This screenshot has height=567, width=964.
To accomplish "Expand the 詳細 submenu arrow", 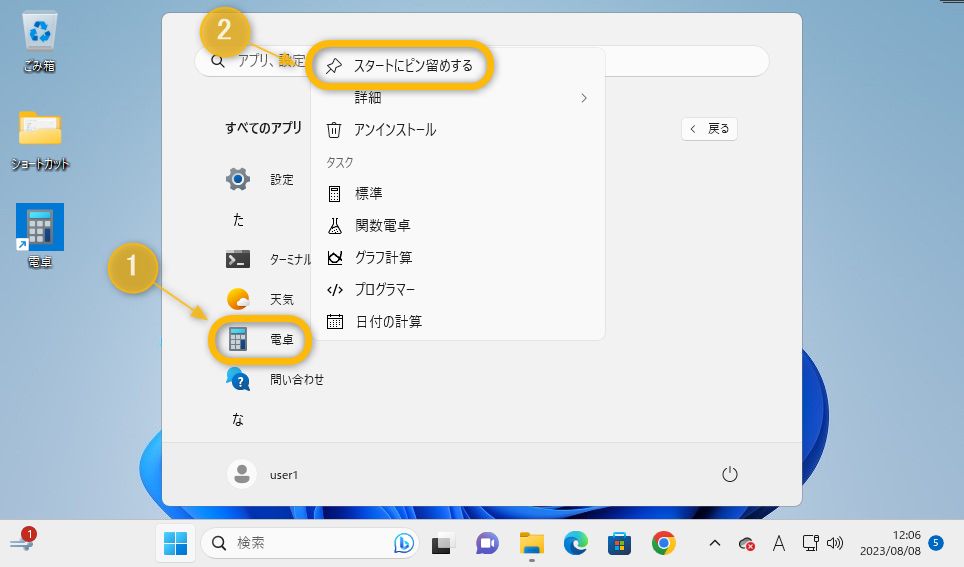I will click(x=583, y=98).
